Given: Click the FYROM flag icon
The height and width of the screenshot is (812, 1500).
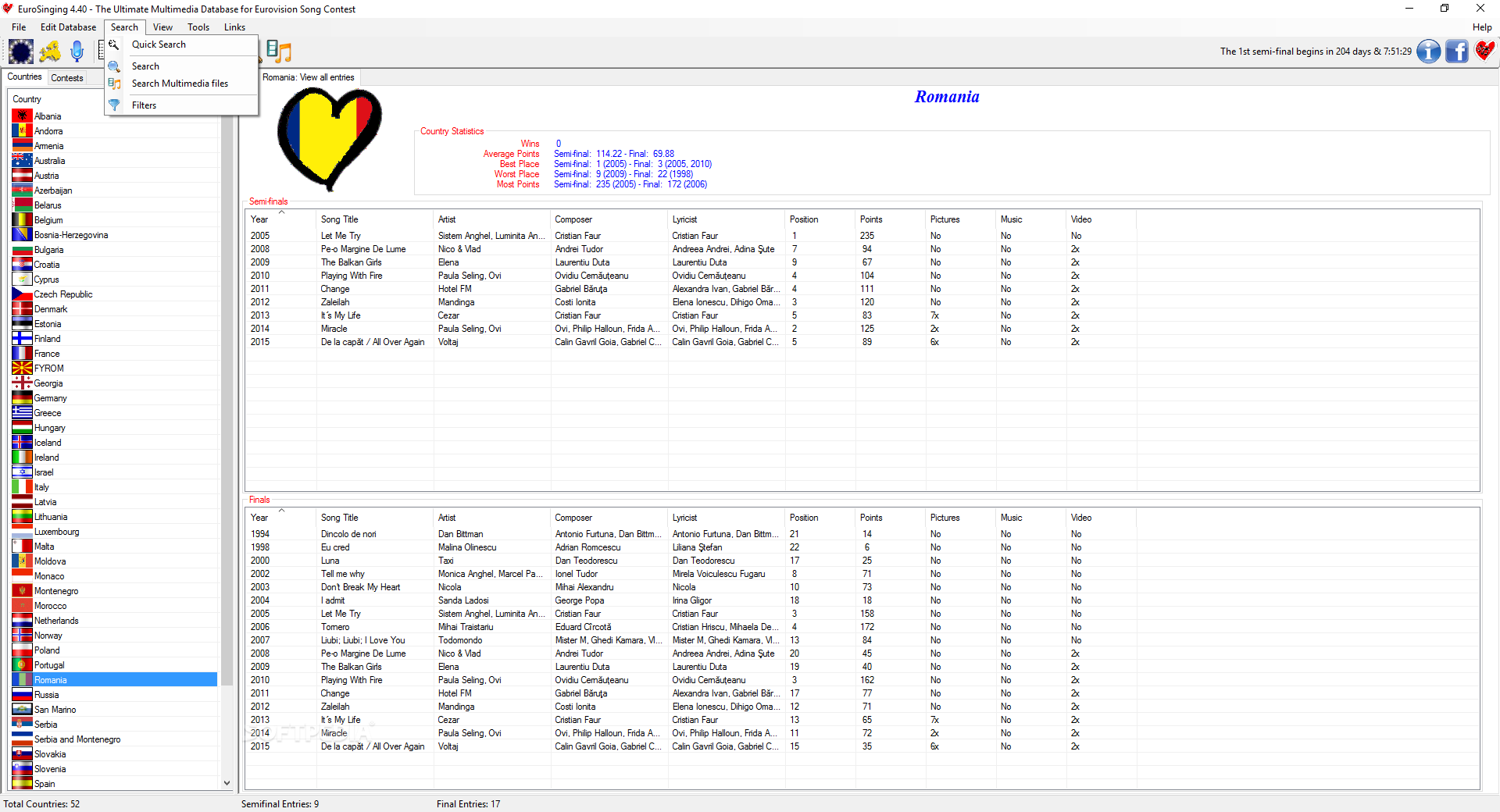Looking at the screenshot, I should click(x=22, y=369).
